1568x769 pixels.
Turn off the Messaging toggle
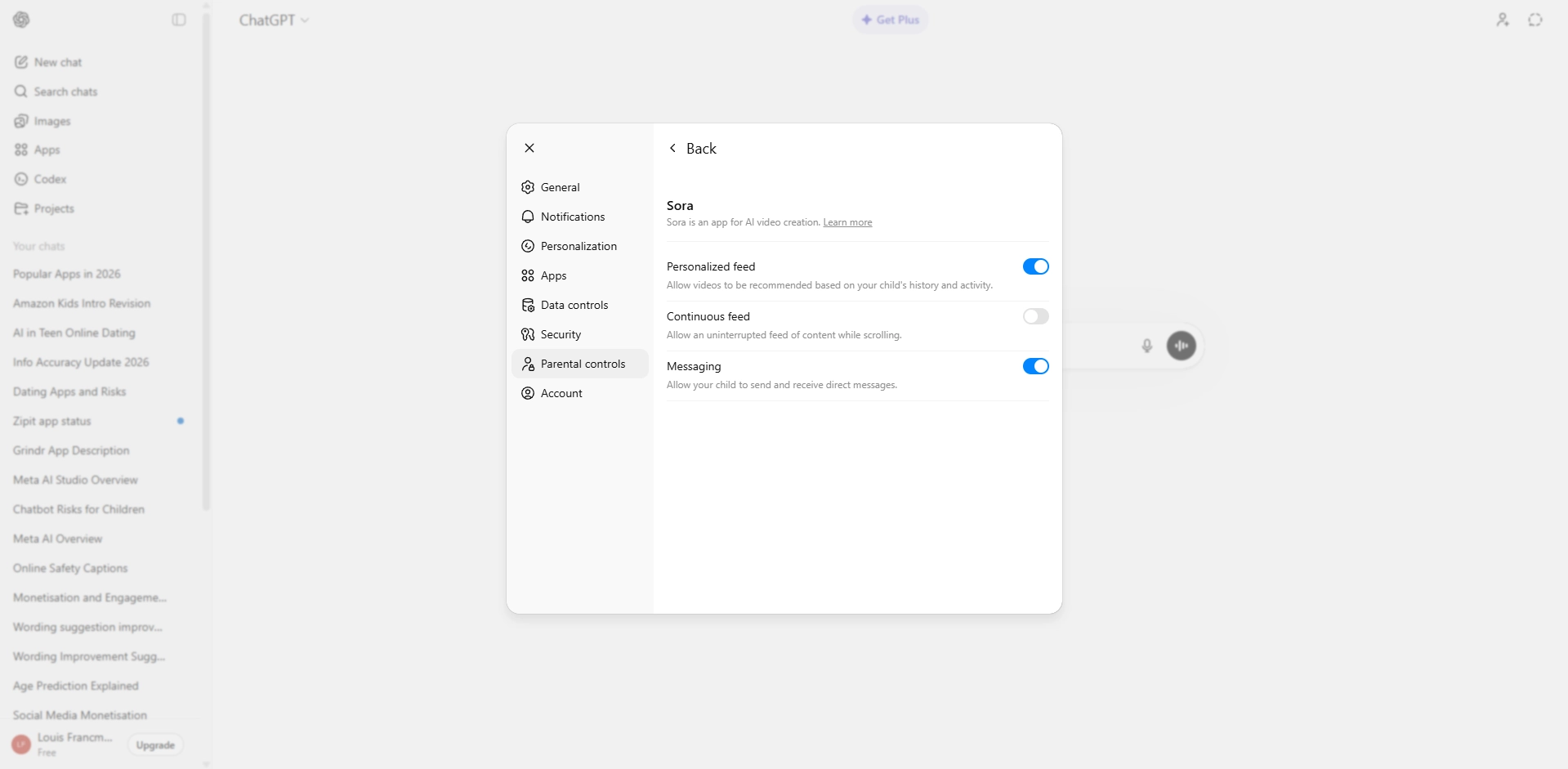pos(1035,366)
